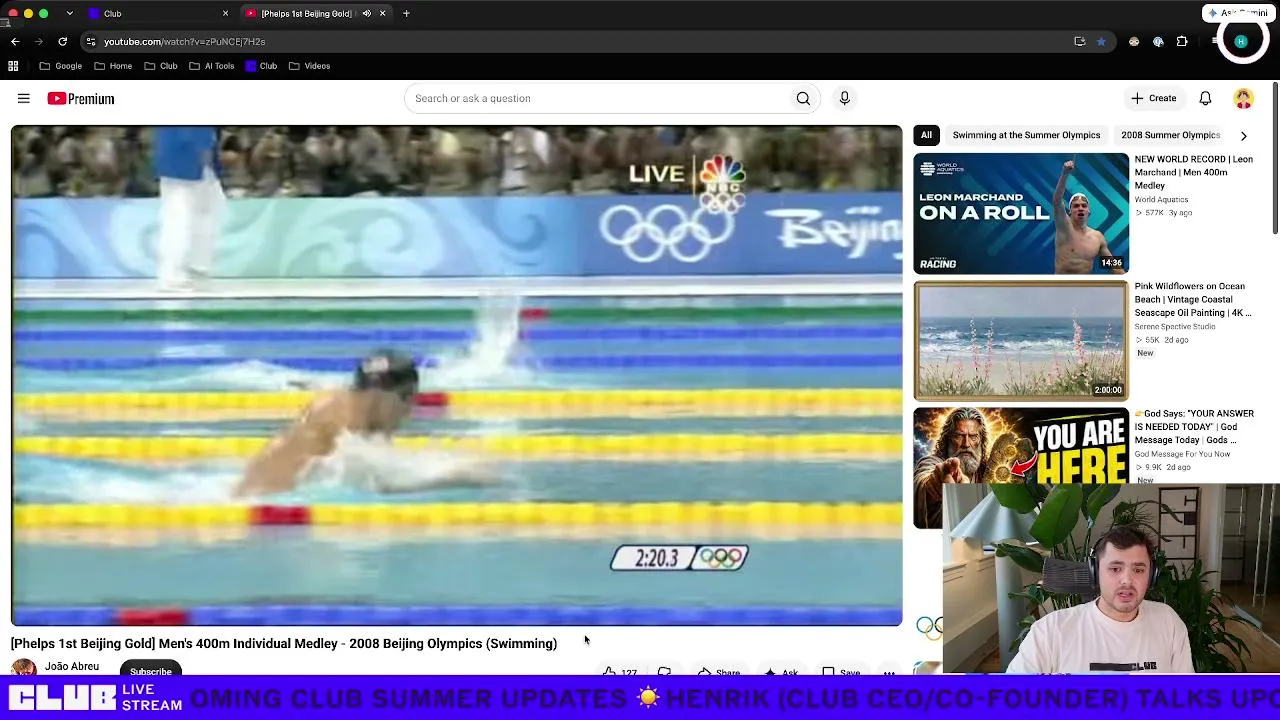View site information icon in address bar

91,41
